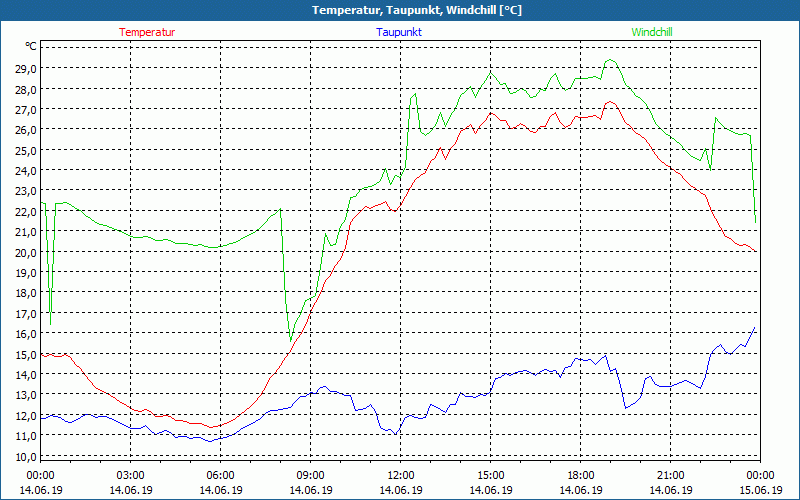Click the 15.06.19 date label
Viewport: 800px width, 500px height.
click(x=761, y=490)
